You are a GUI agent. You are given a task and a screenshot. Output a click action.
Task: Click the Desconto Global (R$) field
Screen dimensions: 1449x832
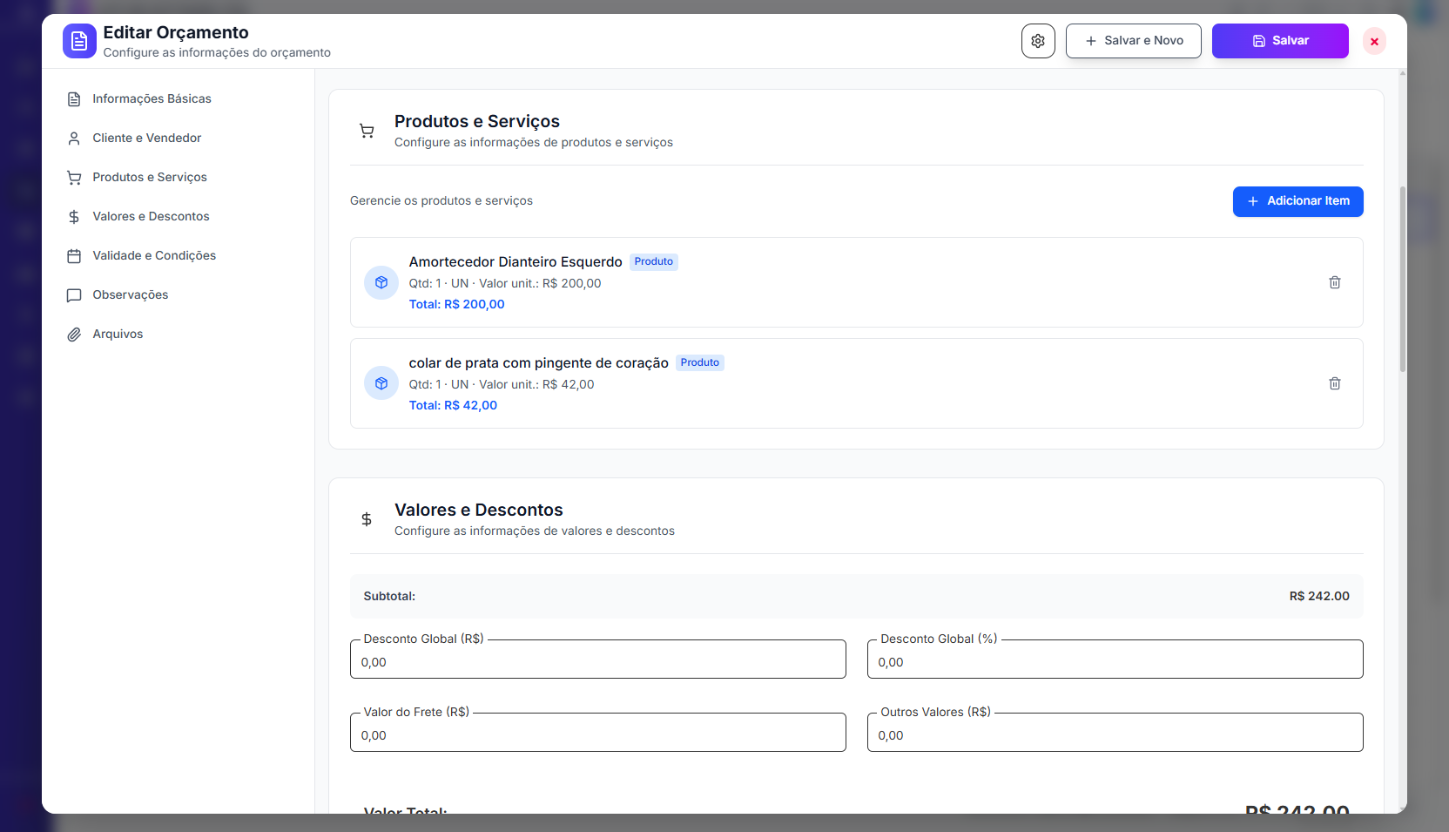tap(598, 659)
